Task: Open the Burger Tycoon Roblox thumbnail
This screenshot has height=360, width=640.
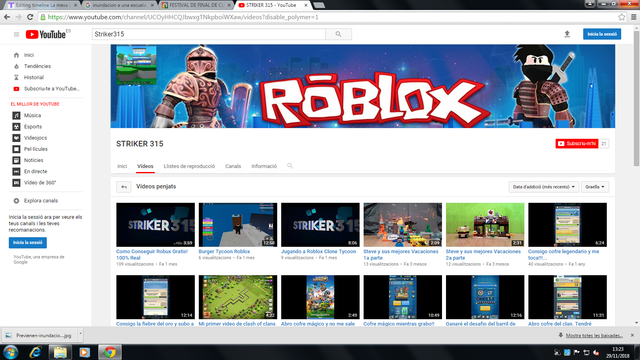Action: (238, 225)
